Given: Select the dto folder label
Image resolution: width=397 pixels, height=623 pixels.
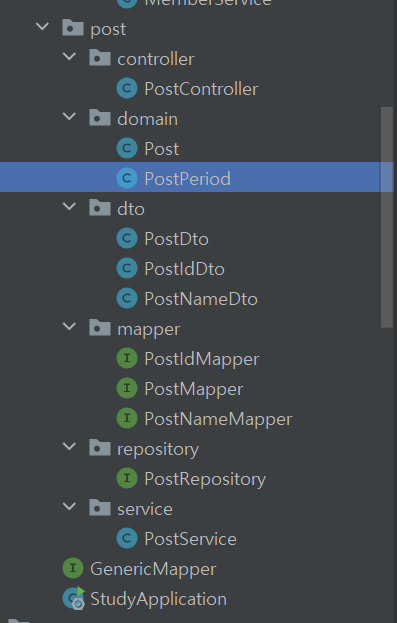Looking at the screenshot, I should point(131,209).
